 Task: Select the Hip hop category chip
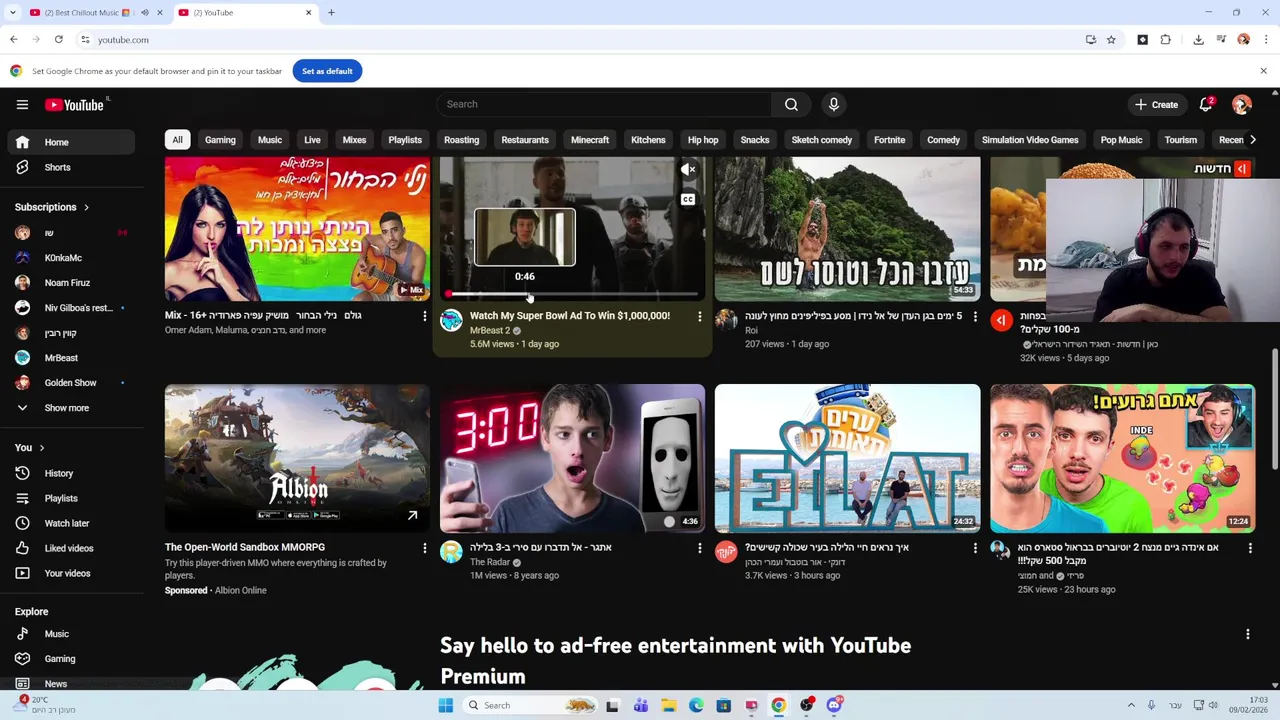click(703, 140)
